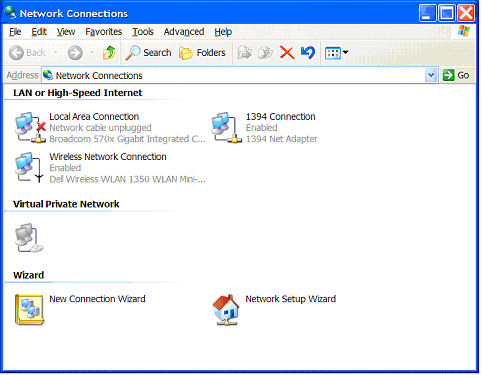Click the New Connection Wizard icon
The height and width of the screenshot is (375, 482).
[29, 309]
